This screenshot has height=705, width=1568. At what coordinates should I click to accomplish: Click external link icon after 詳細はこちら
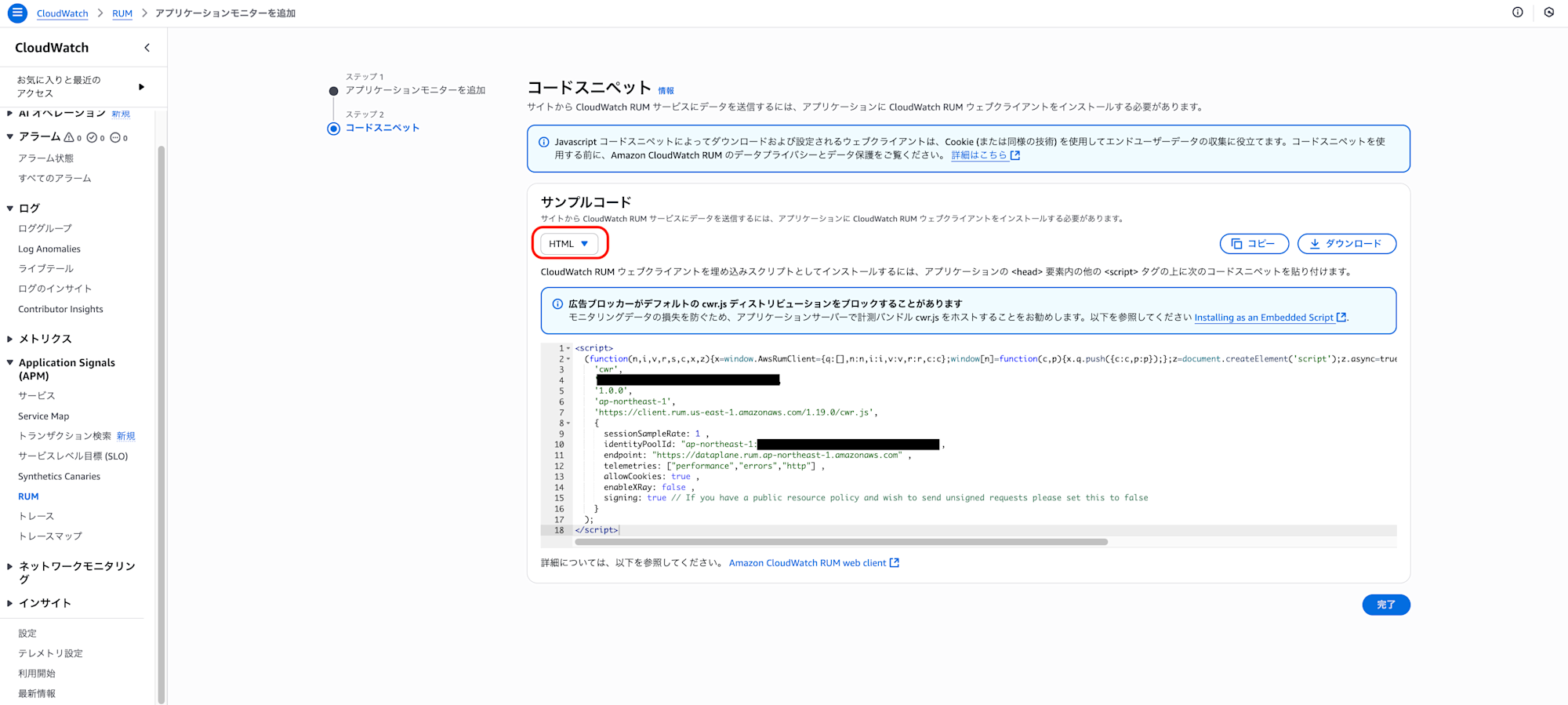pos(1015,155)
